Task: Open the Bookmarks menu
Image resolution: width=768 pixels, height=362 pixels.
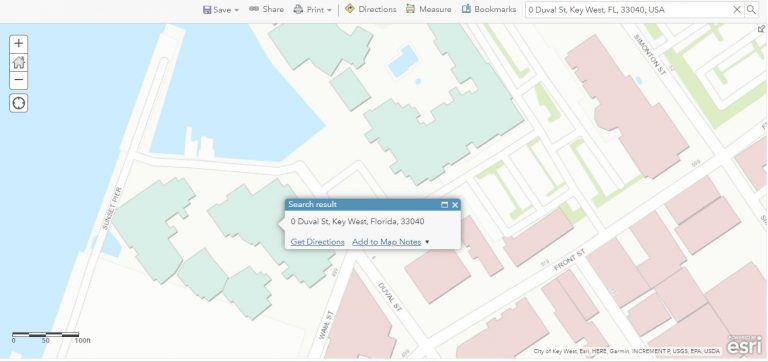Action: click(489, 9)
